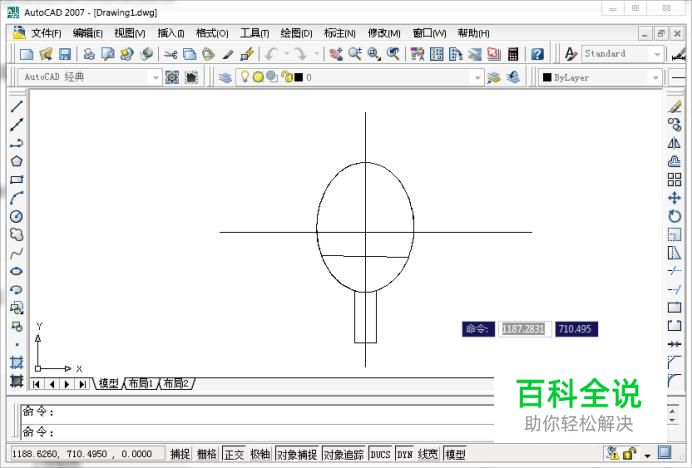Viewport: 692px width, 468px height.
Task: Go to first layout tab arrow
Action: [x=37, y=384]
